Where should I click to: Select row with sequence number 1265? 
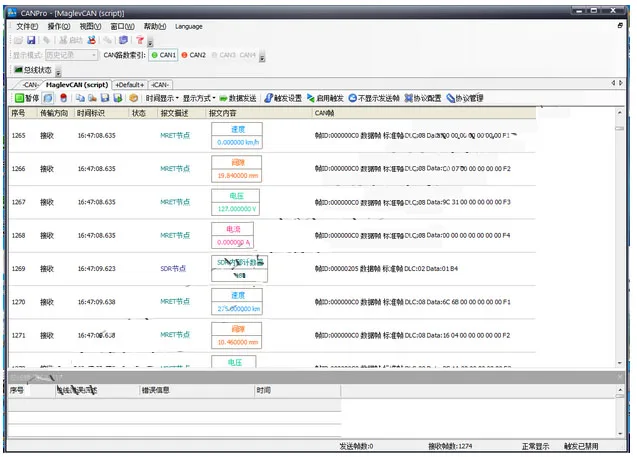(272, 136)
